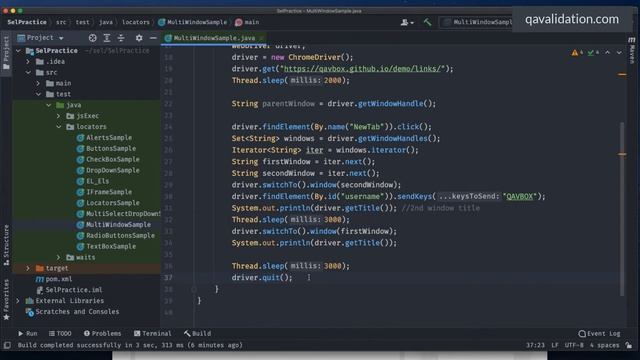Click the SelPractice breadcrumb
This screenshot has height=360, width=640.
(27, 22)
